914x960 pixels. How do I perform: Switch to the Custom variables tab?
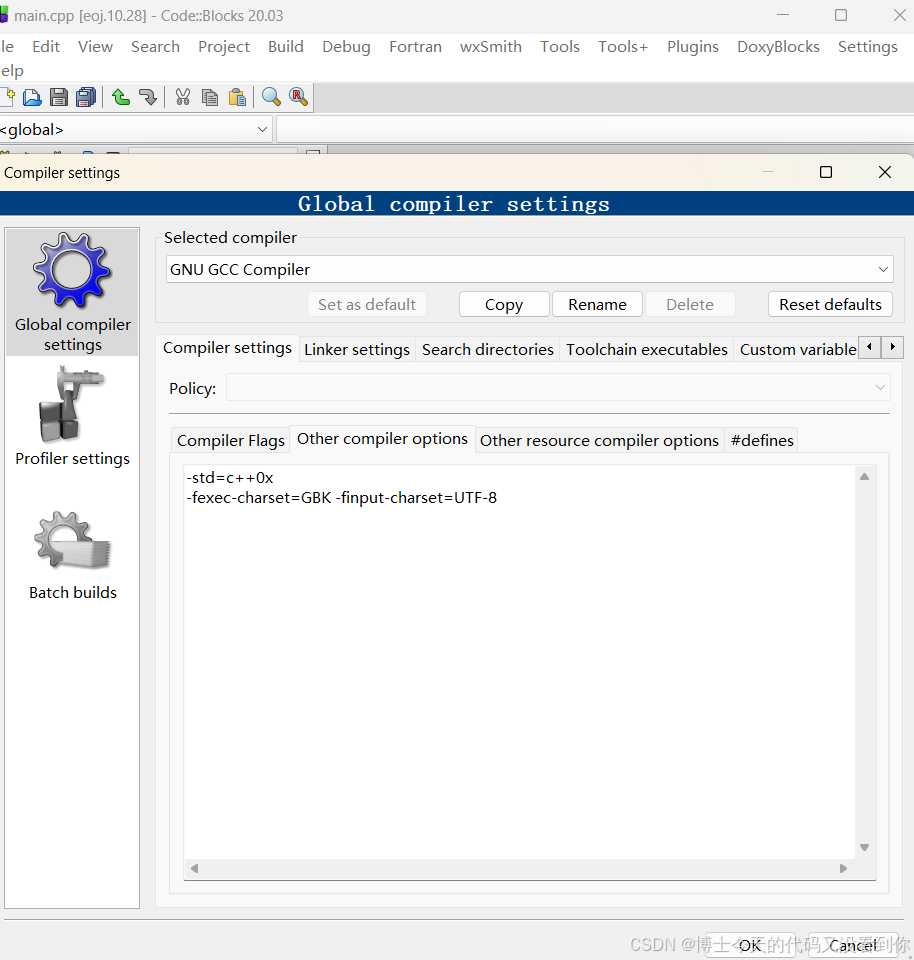[x=798, y=350]
